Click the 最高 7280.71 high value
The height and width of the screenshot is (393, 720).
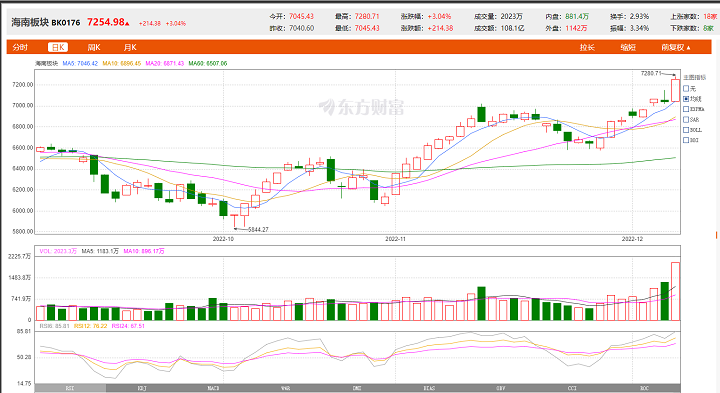click(x=367, y=16)
